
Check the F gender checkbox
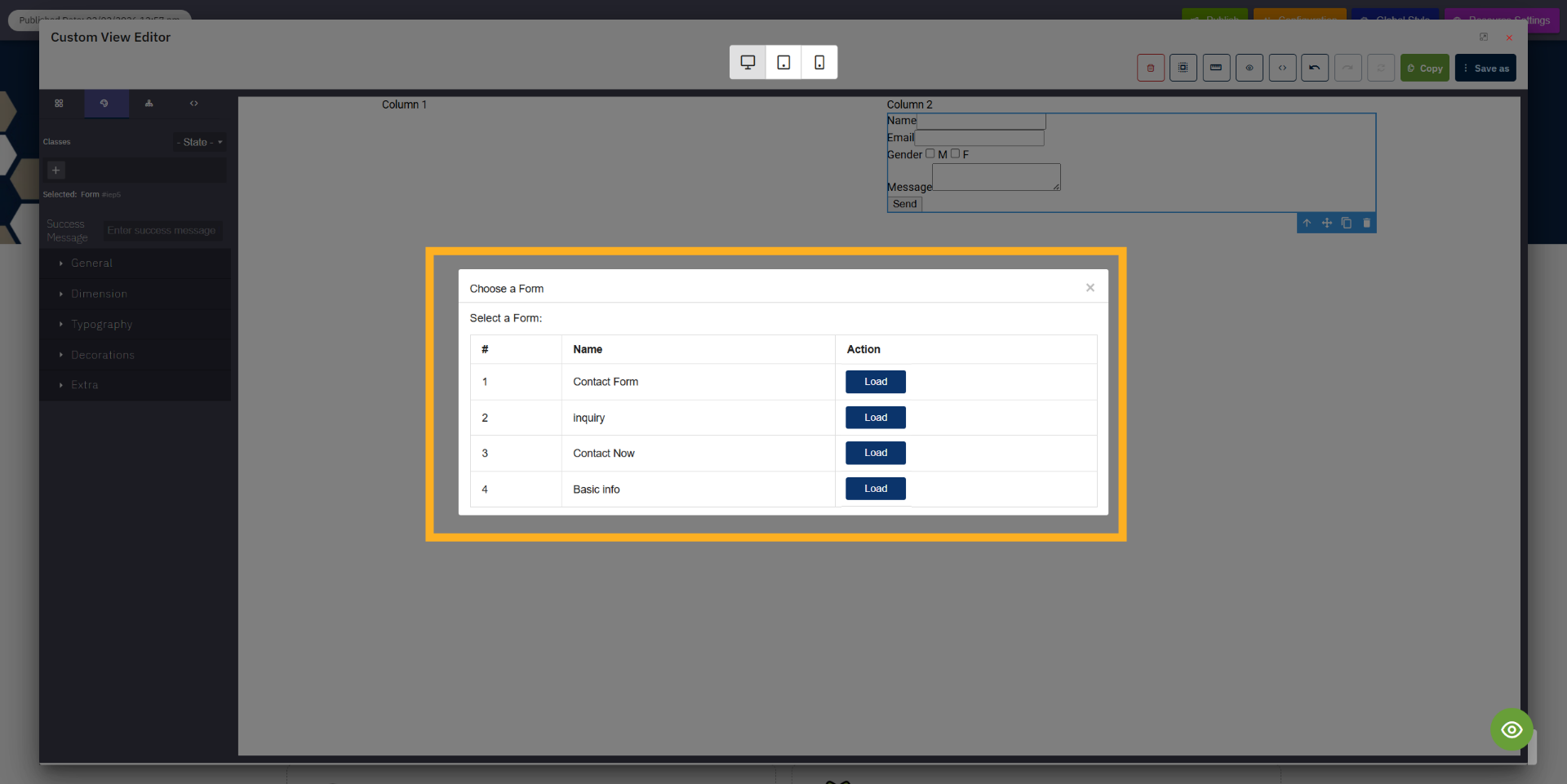[x=956, y=153]
